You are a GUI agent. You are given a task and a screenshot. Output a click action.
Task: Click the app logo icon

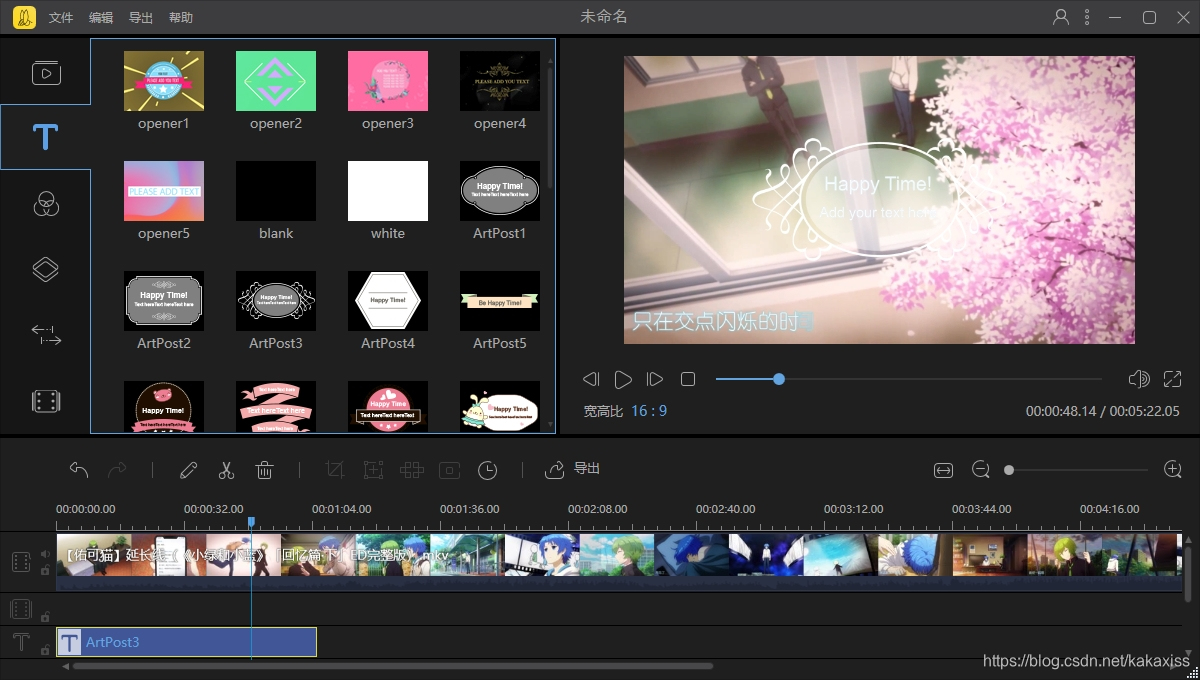point(25,17)
